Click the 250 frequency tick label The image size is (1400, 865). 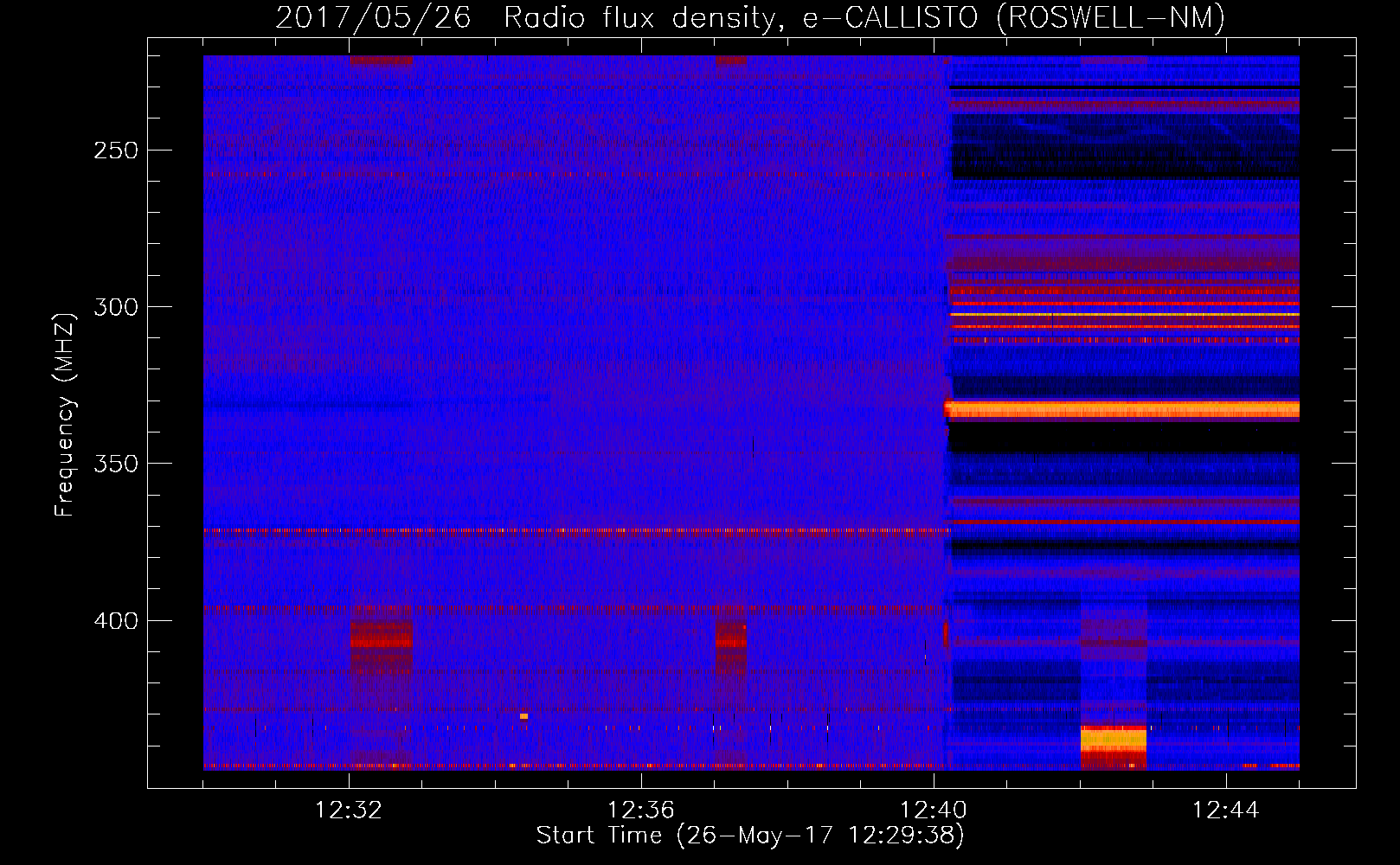pyautogui.click(x=116, y=151)
